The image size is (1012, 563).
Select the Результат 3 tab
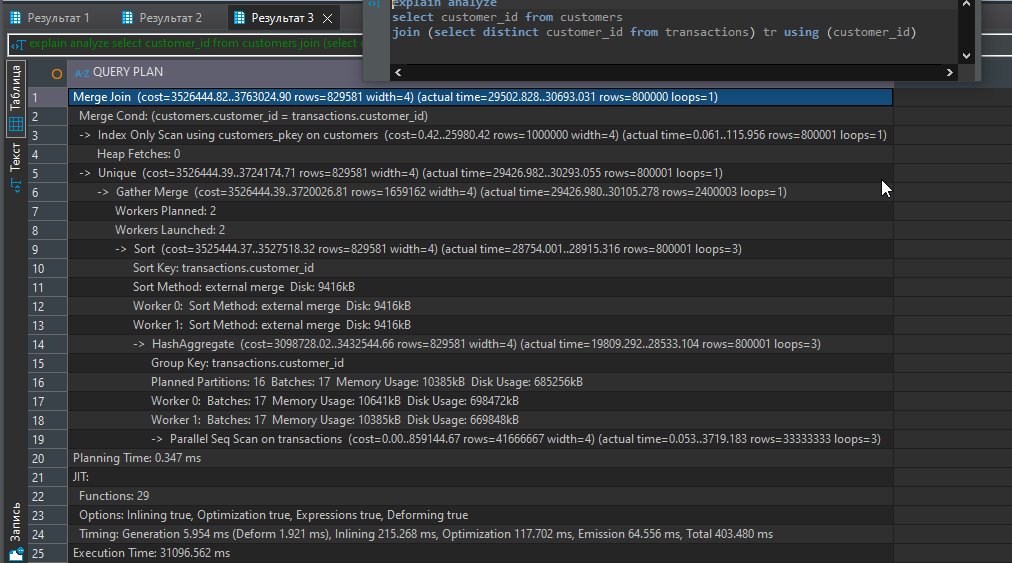point(274,18)
